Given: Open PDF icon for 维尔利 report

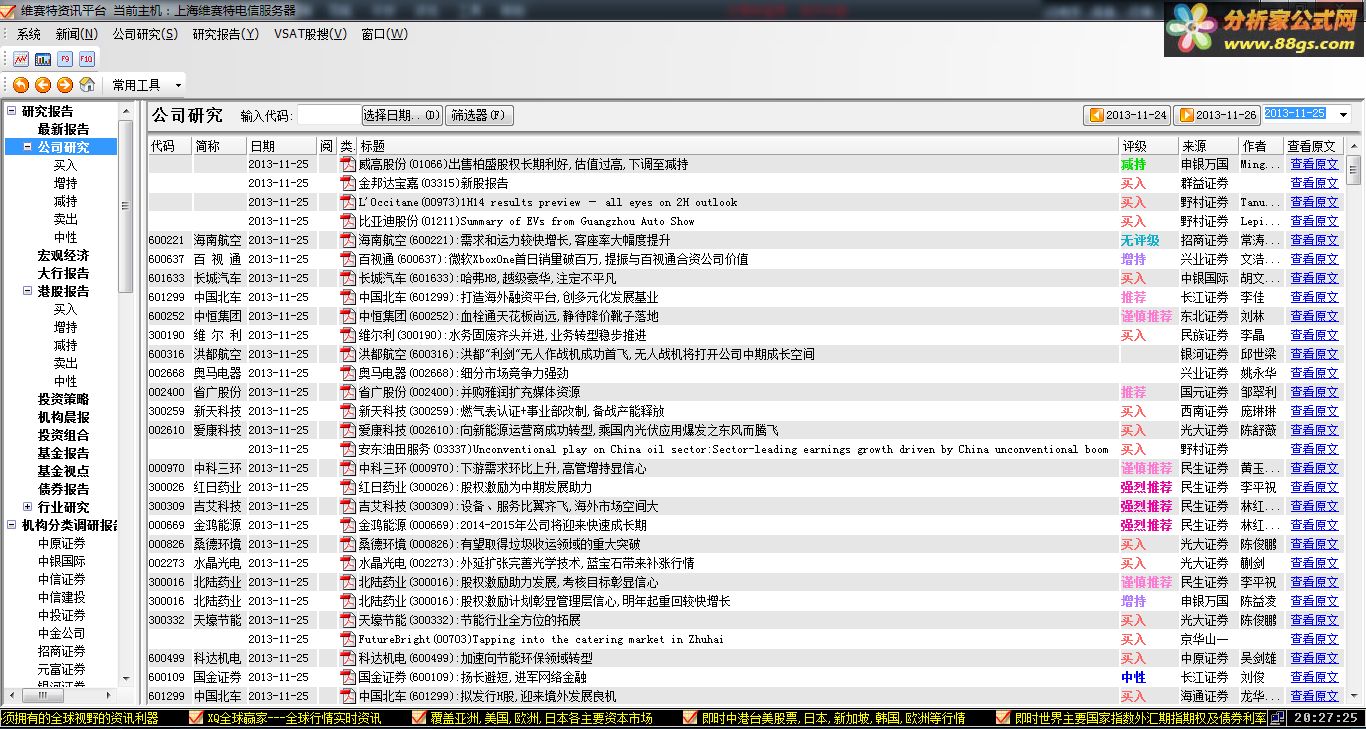Looking at the screenshot, I should pyautogui.click(x=348, y=335).
